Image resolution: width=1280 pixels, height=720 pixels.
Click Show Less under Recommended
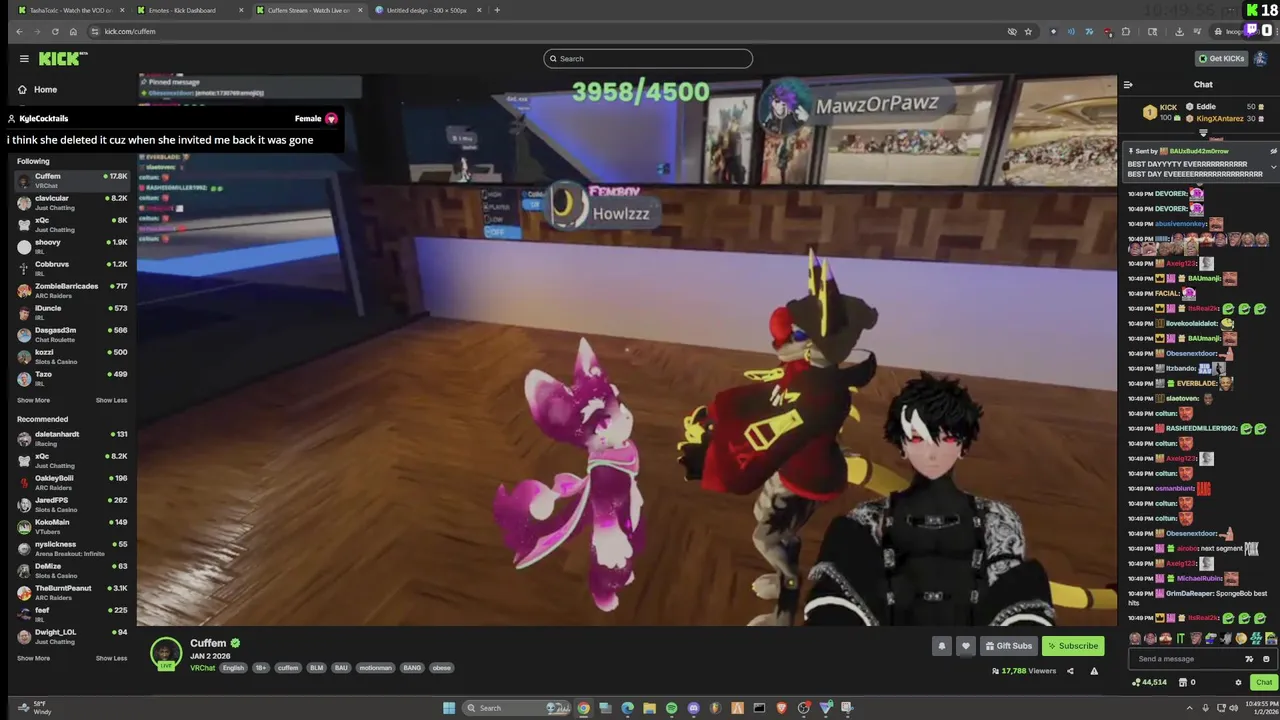point(111,658)
